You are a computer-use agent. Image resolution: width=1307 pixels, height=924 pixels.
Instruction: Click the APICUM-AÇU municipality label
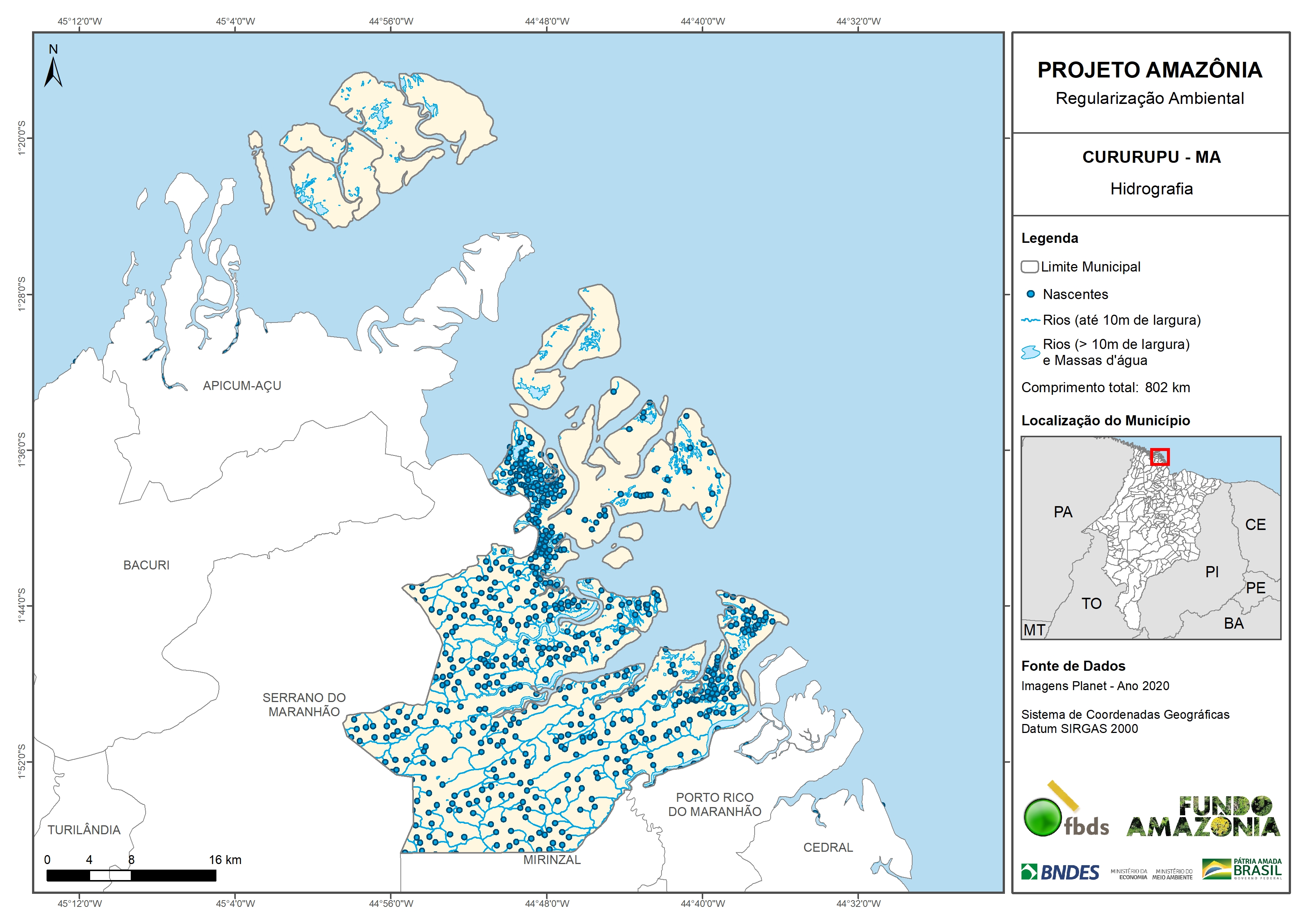pyautogui.click(x=242, y=386)
